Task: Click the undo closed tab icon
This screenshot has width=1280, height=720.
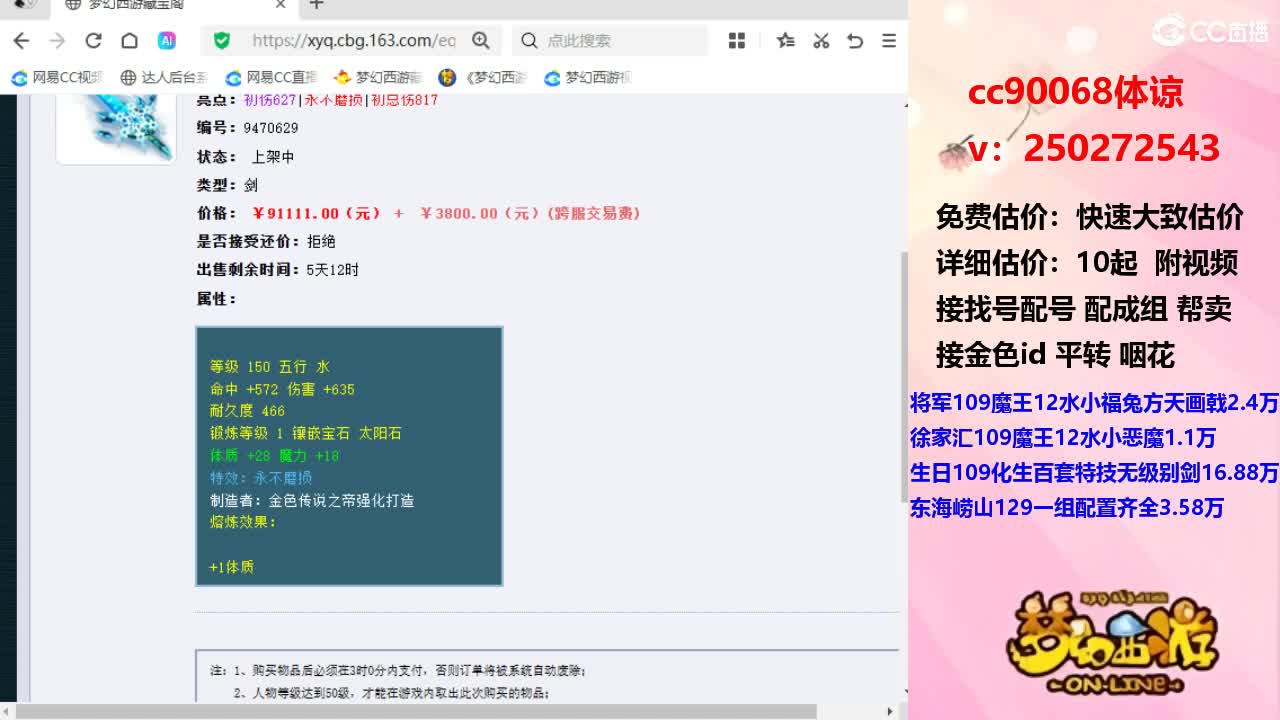Action: [855, 41]
